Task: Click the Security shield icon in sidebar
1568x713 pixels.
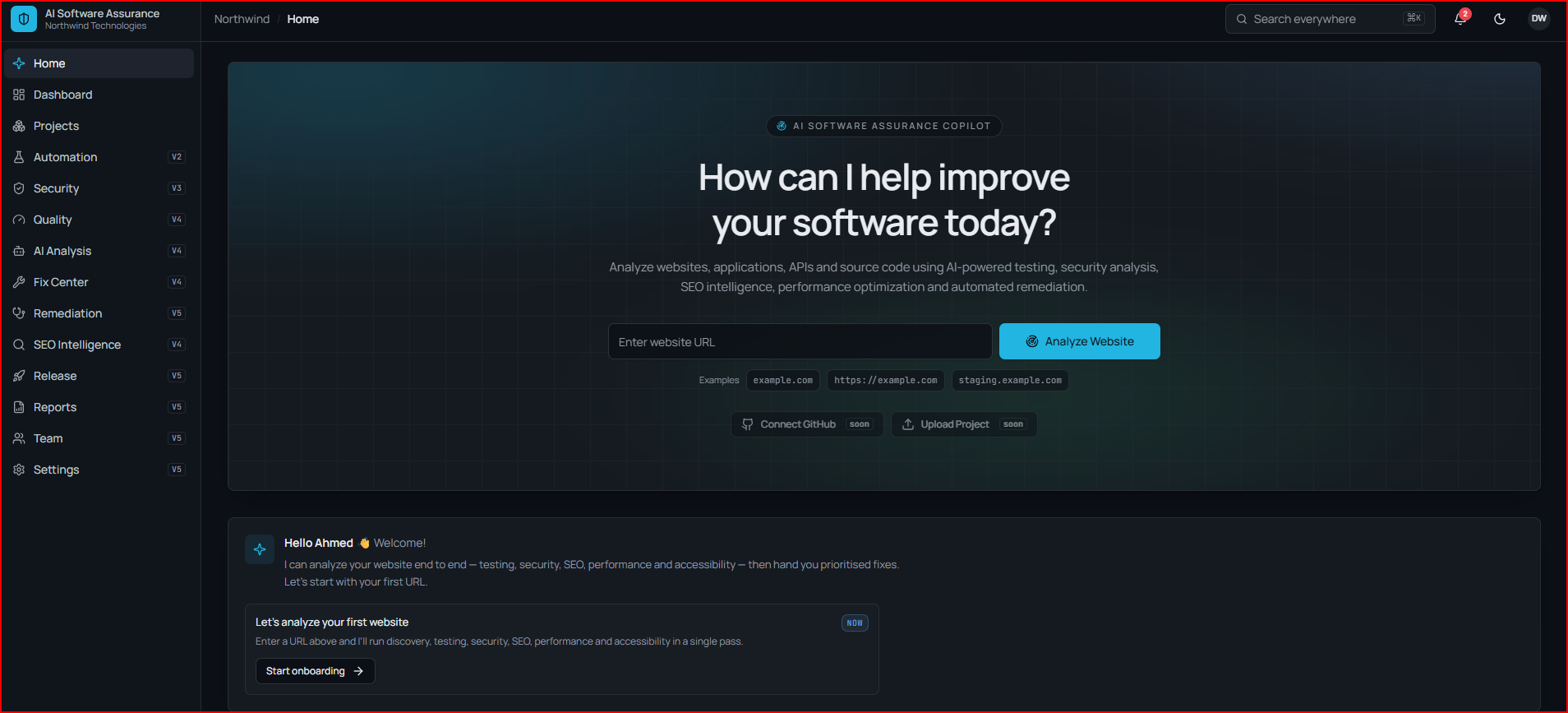Action: 19,188
